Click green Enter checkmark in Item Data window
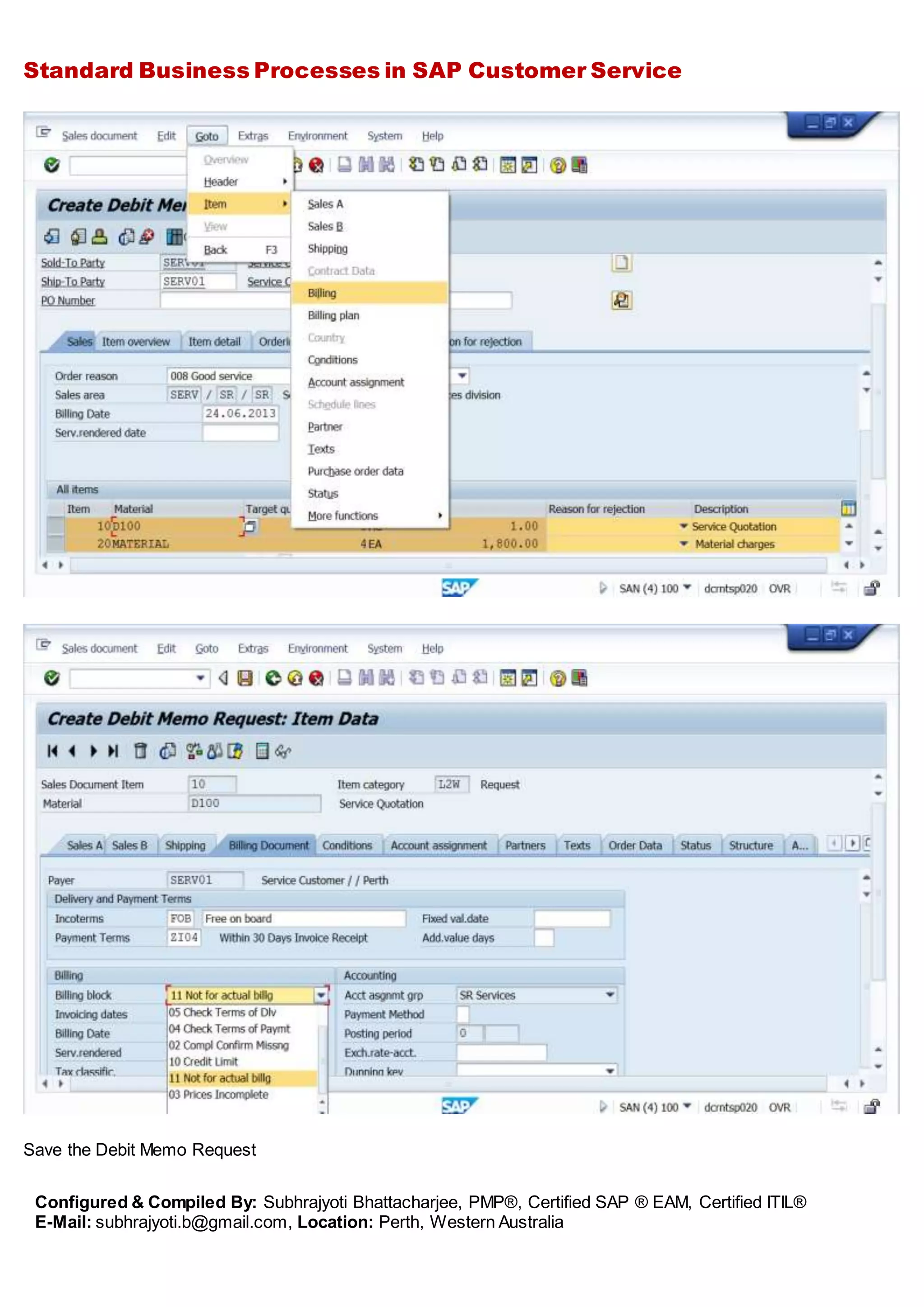924x1307 pixels. (x=52, y=678)
